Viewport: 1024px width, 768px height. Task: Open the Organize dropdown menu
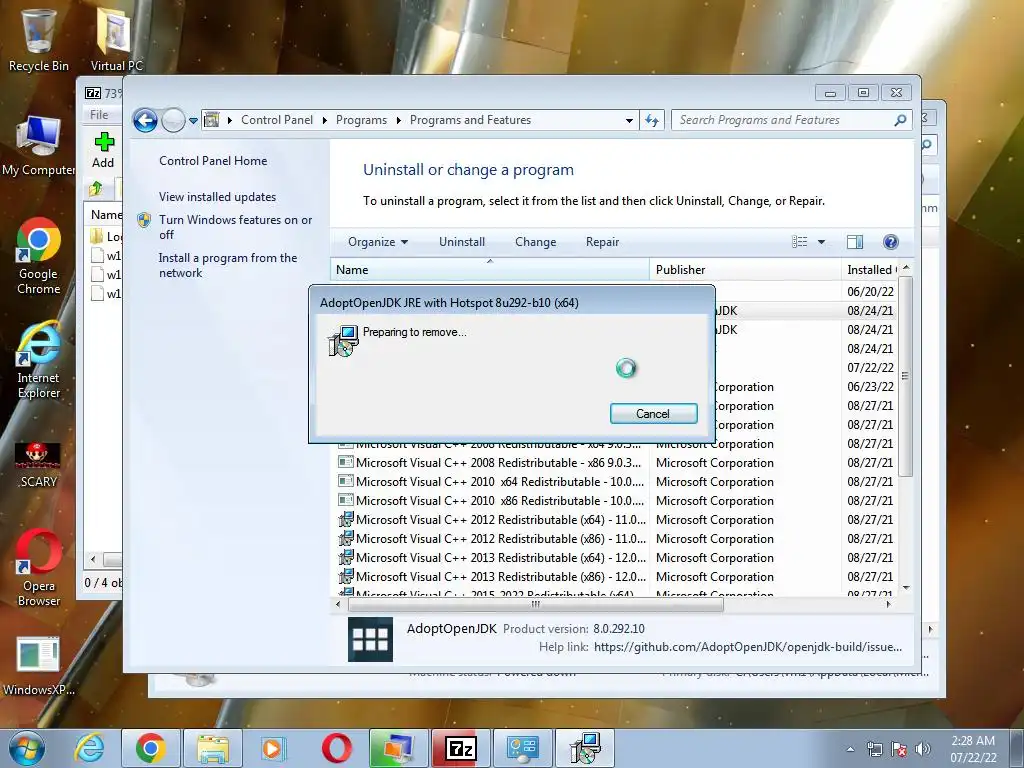(x=378, y=242)
